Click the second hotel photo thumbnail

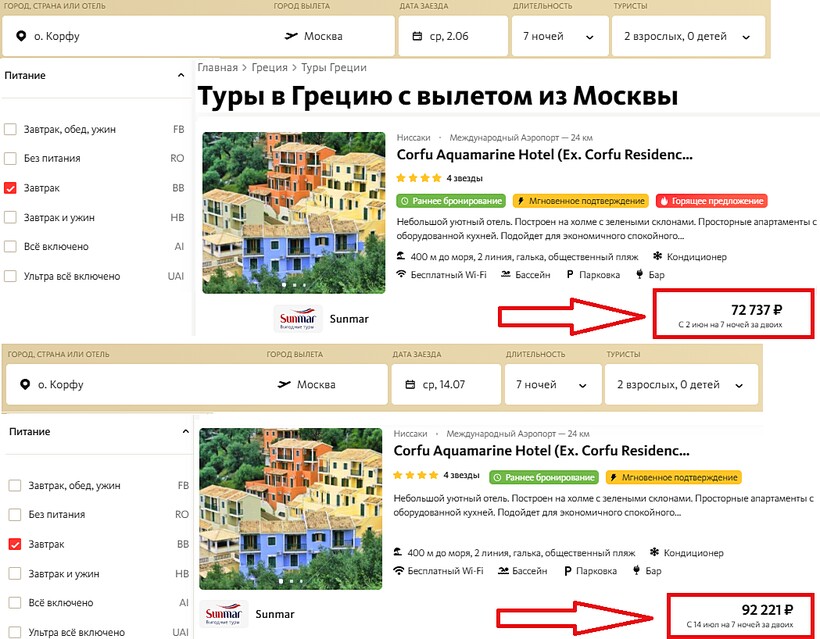click(x=291, y=509)
